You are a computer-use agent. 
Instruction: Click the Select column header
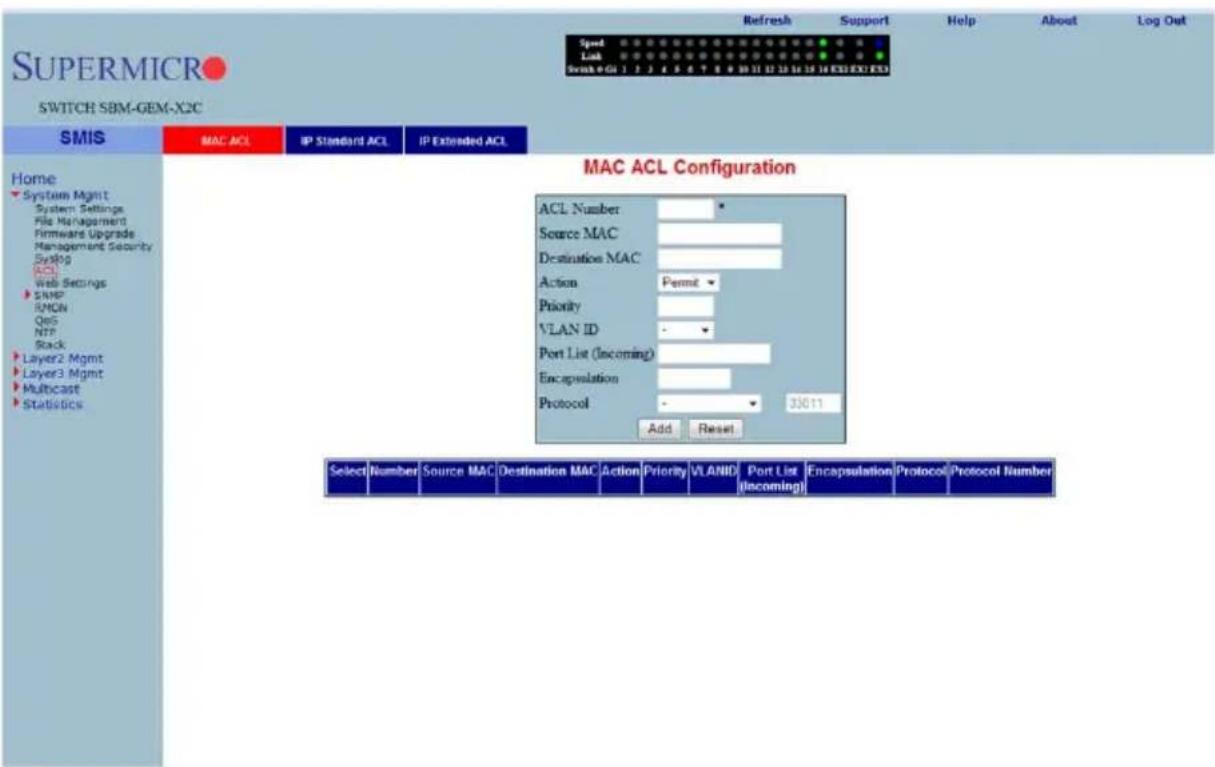[347, 478]
